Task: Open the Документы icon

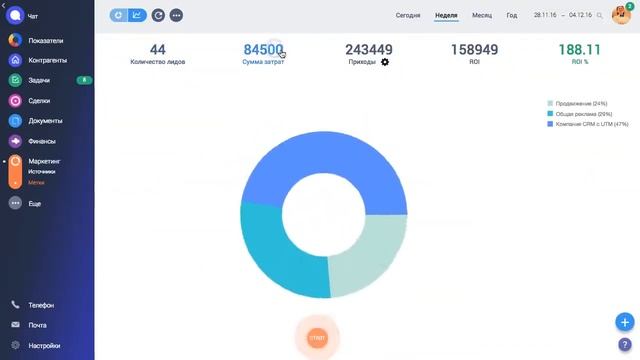Action: pos(15,121)
